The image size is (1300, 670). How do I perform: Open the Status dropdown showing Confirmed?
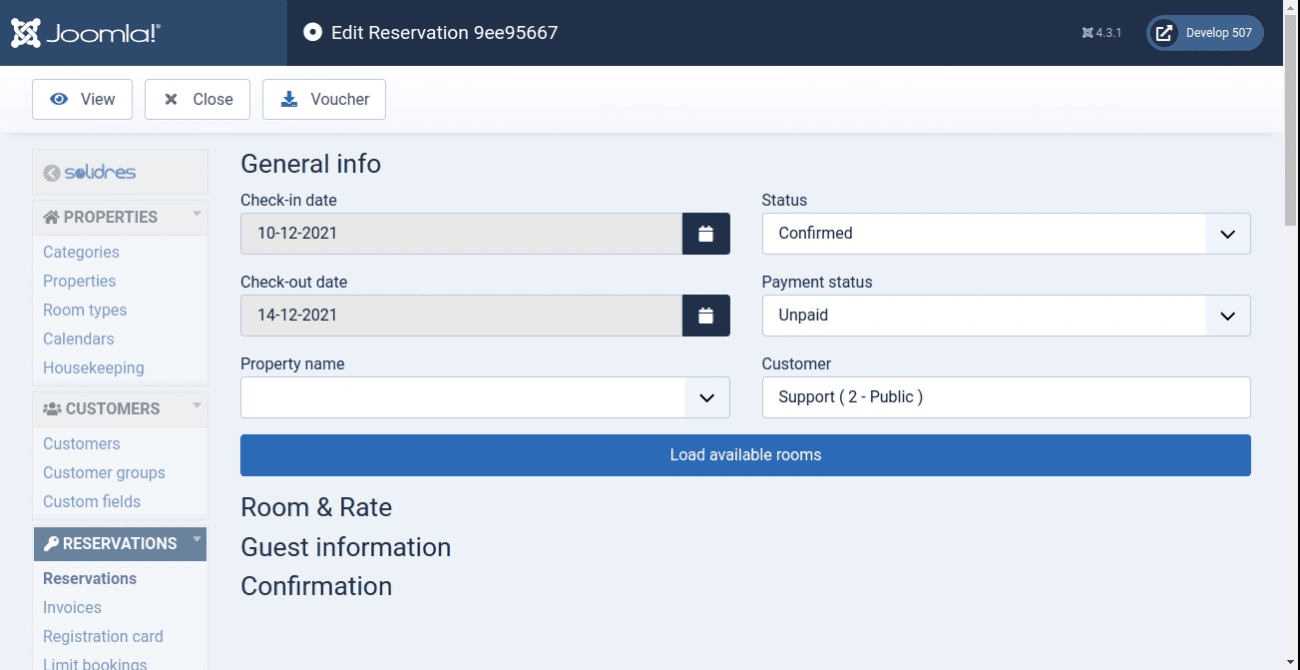1005,234
